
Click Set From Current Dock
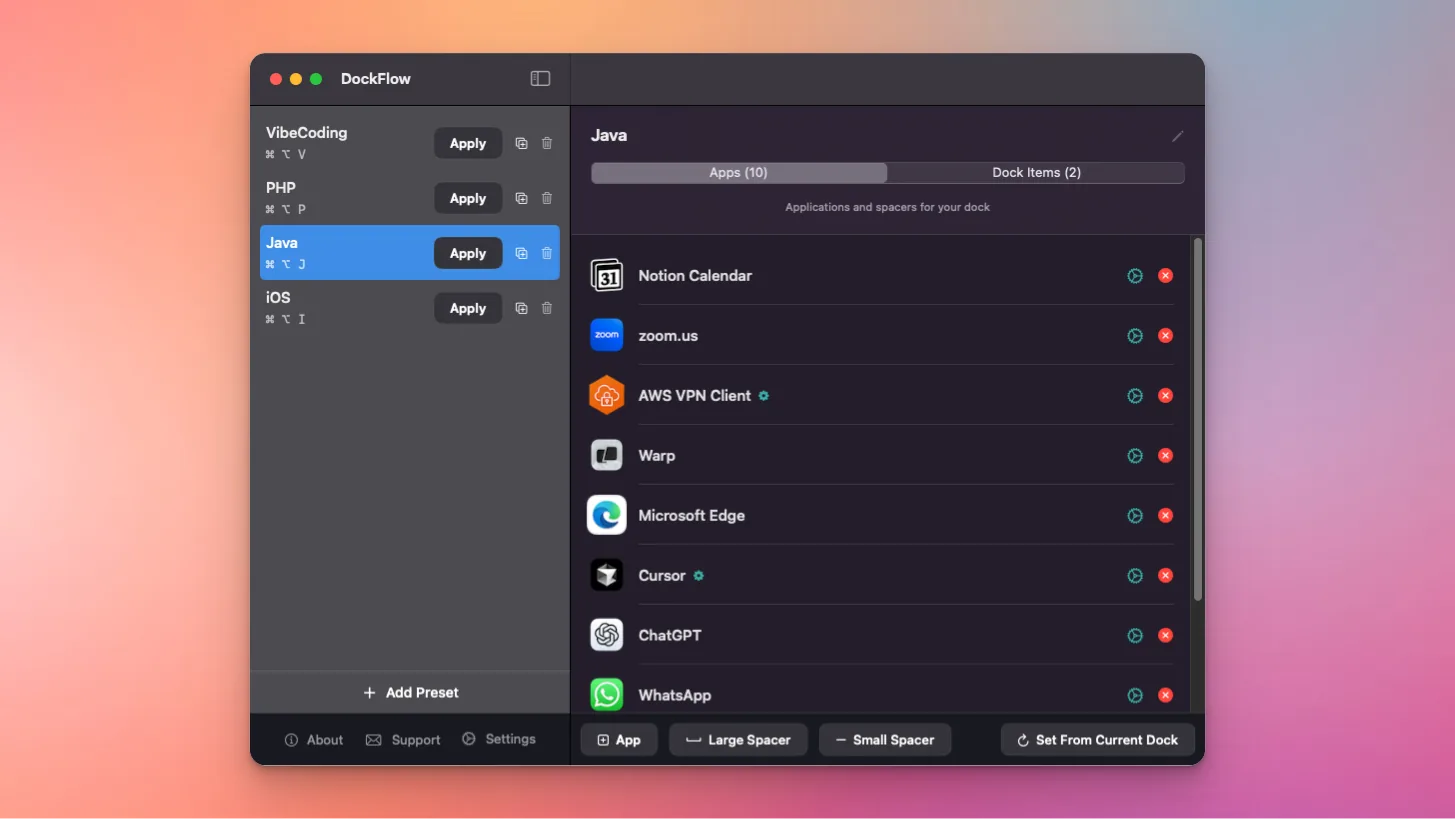[1098, 740]
